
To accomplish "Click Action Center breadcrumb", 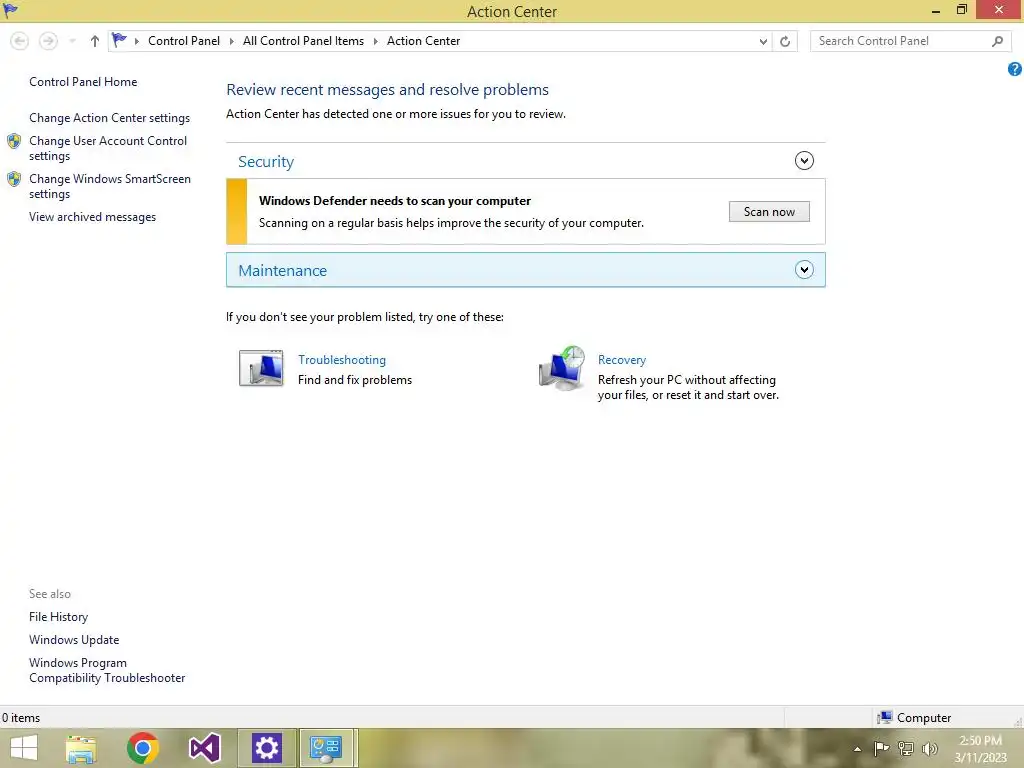I will [x=423, y=41].
